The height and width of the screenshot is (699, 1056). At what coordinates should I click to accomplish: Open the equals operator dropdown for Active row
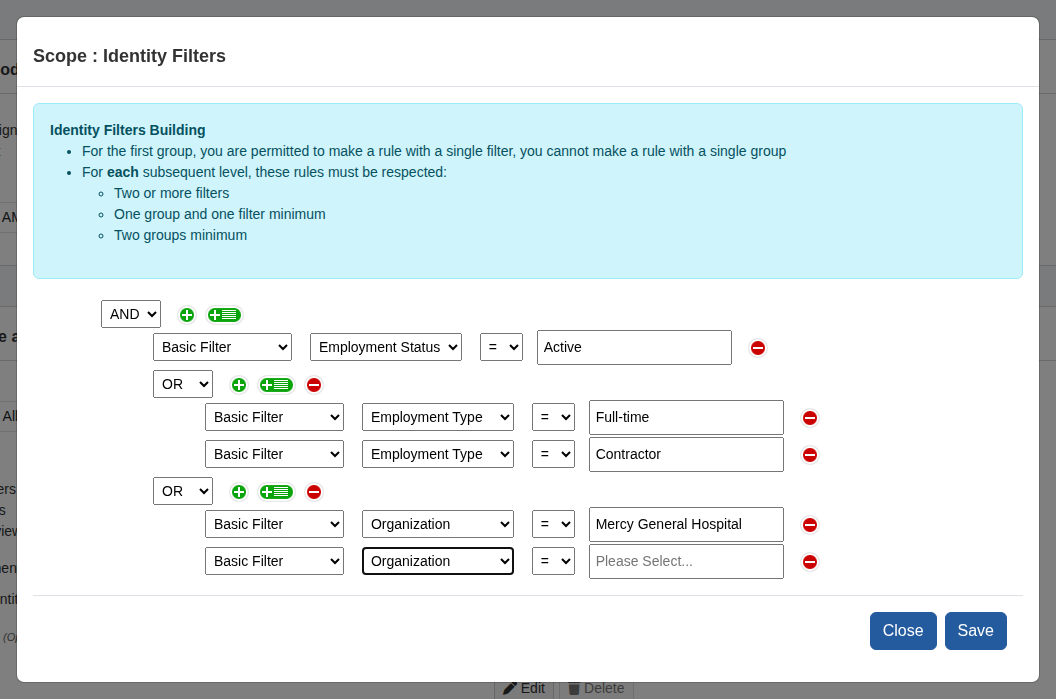coord(501,347)
